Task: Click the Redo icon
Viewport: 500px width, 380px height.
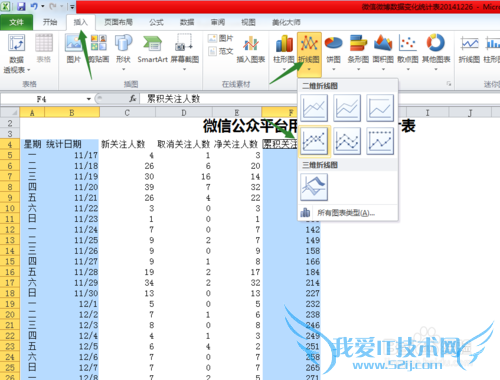Action: coord(53,6)
